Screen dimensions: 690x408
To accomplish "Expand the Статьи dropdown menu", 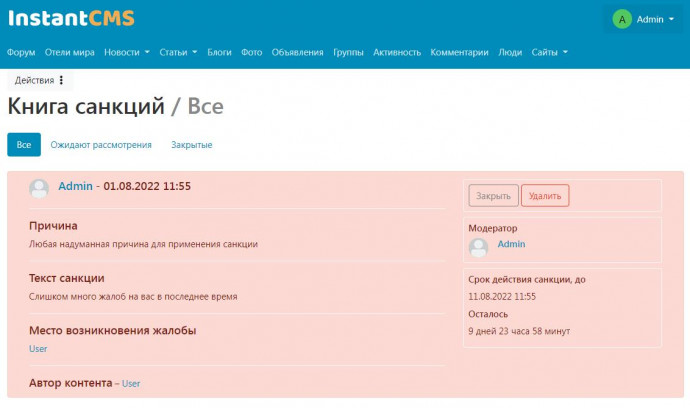I will 178,52.
